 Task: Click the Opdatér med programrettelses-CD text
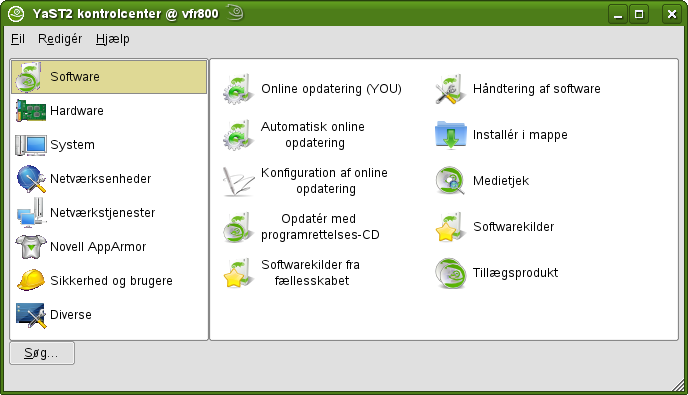[x=320, y=227]
